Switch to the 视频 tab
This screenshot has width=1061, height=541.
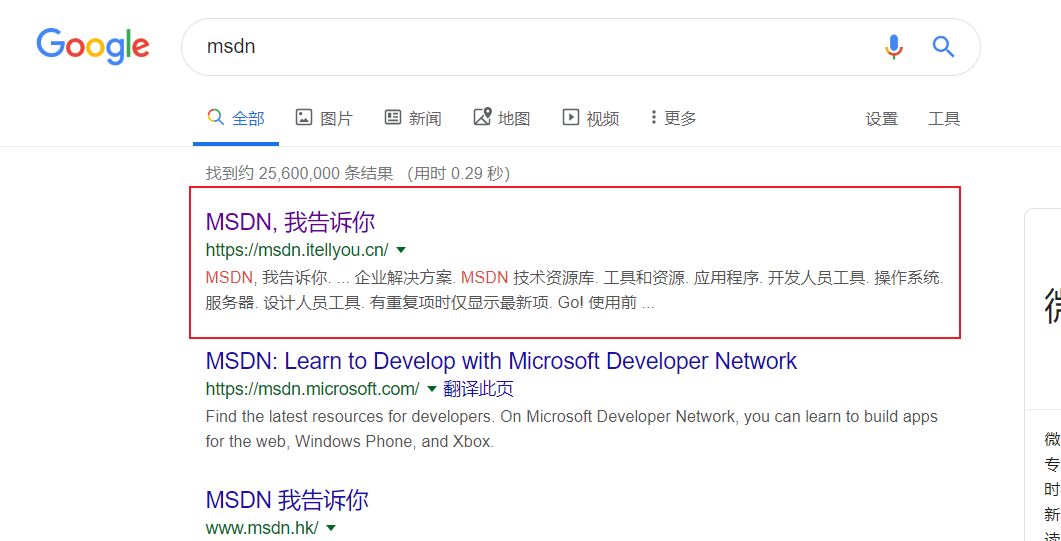click(591, 118)
